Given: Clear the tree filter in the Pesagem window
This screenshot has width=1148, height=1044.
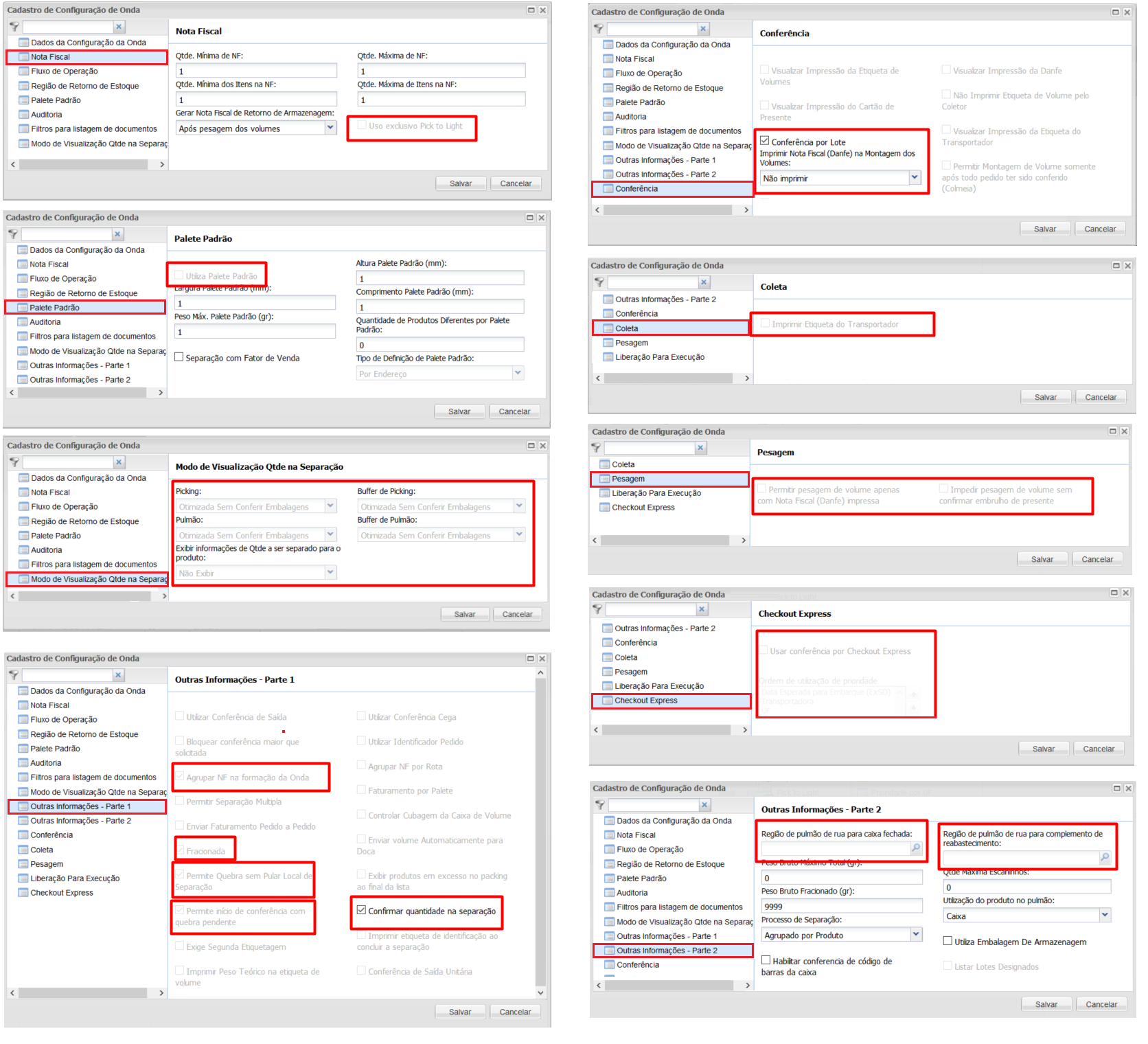Looking at the screenshot, I should click(700, 448).
